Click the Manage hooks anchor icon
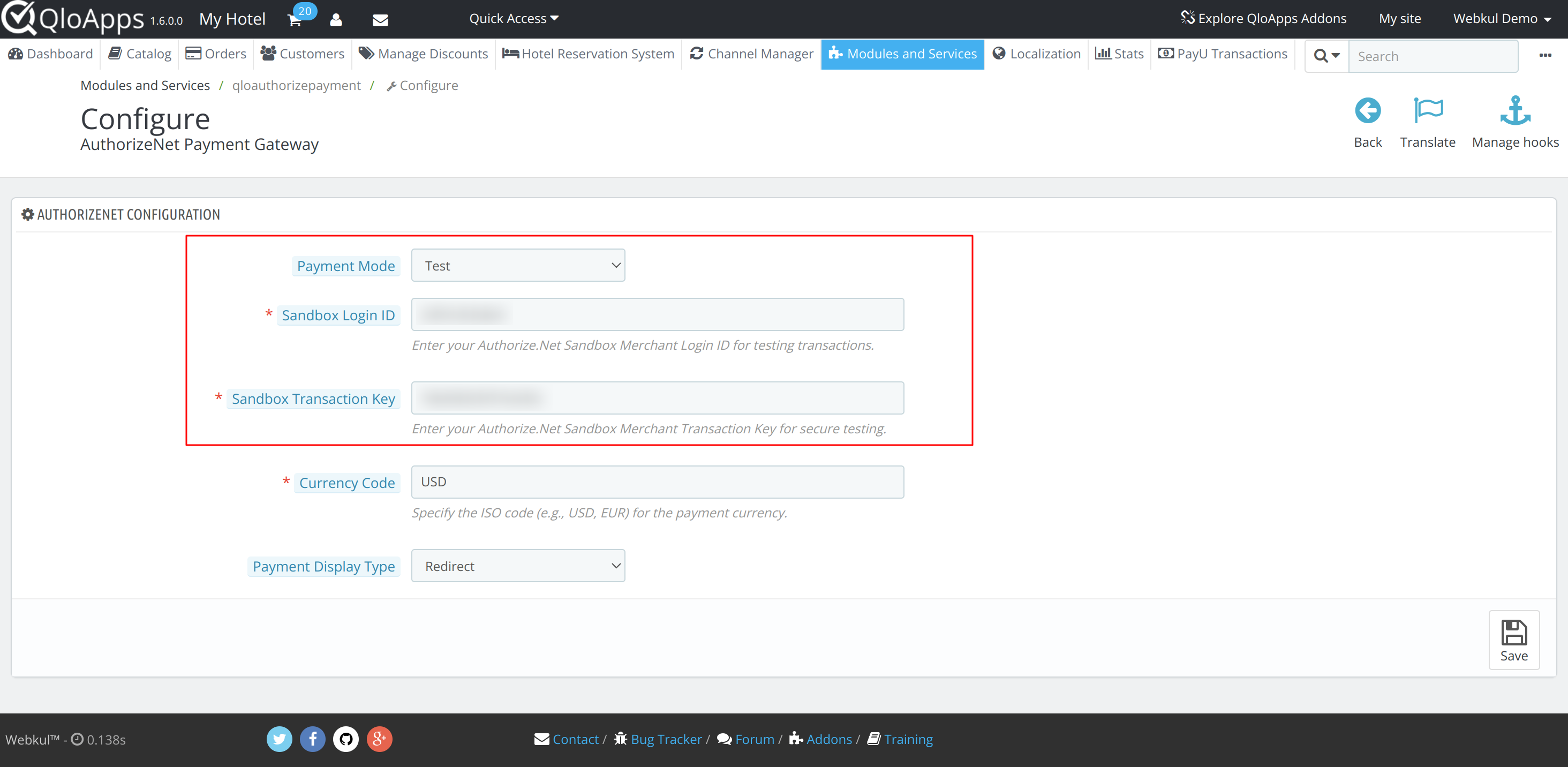 pos(1515,110)
